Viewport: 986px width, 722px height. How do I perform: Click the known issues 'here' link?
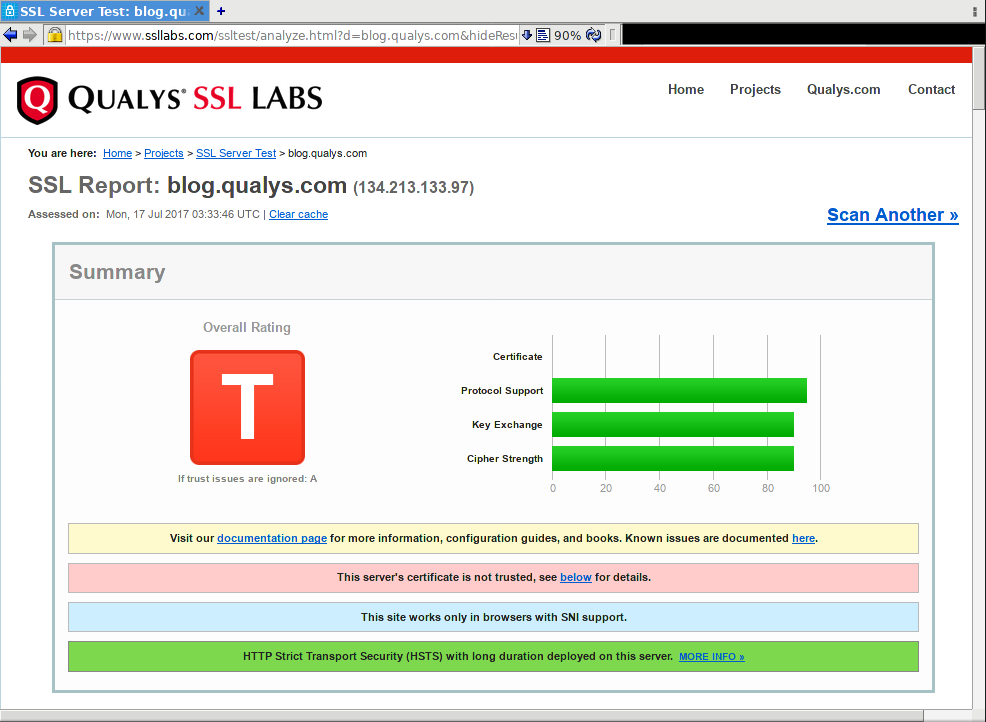click(803, 538)
